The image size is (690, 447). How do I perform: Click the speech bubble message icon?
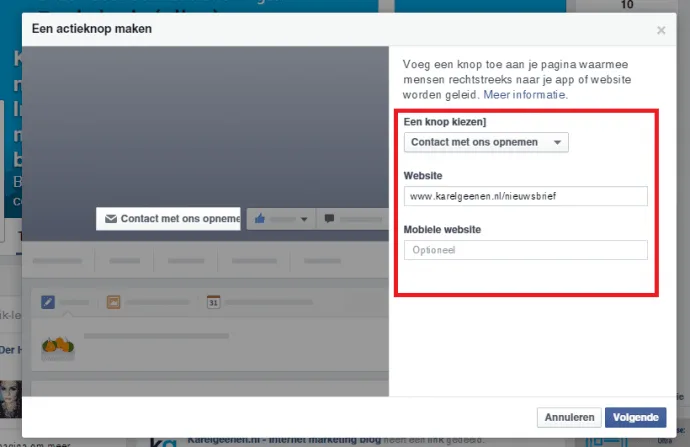[x=329, y=218]
